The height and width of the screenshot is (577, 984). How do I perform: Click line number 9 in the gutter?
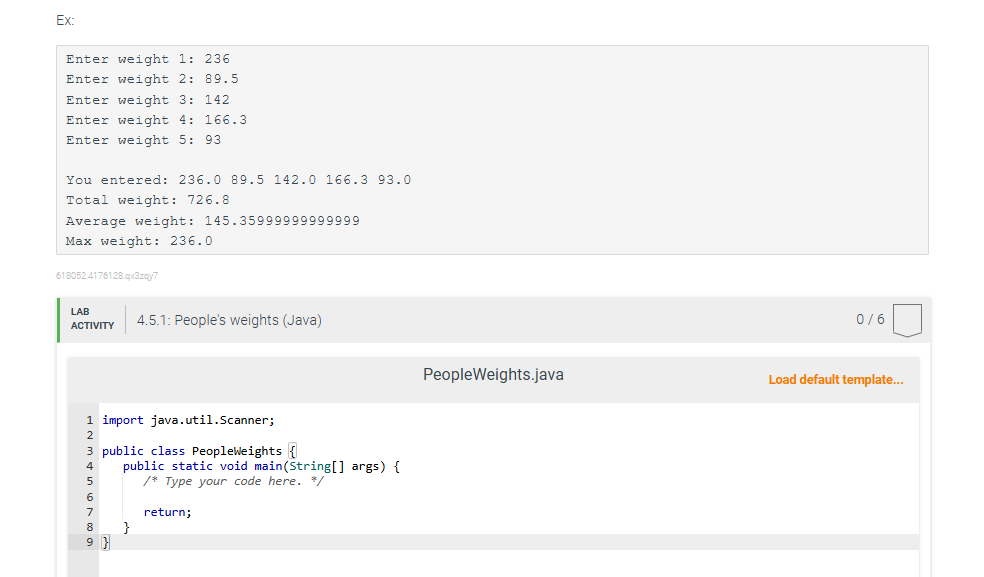click(x=90, y=542)
